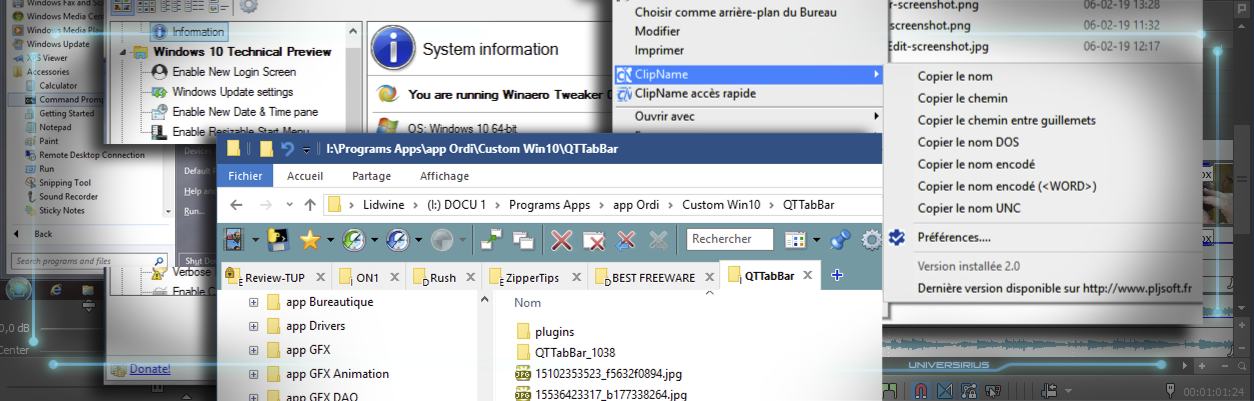Click the clone tab green arrows icon

(x=491, y=239)
